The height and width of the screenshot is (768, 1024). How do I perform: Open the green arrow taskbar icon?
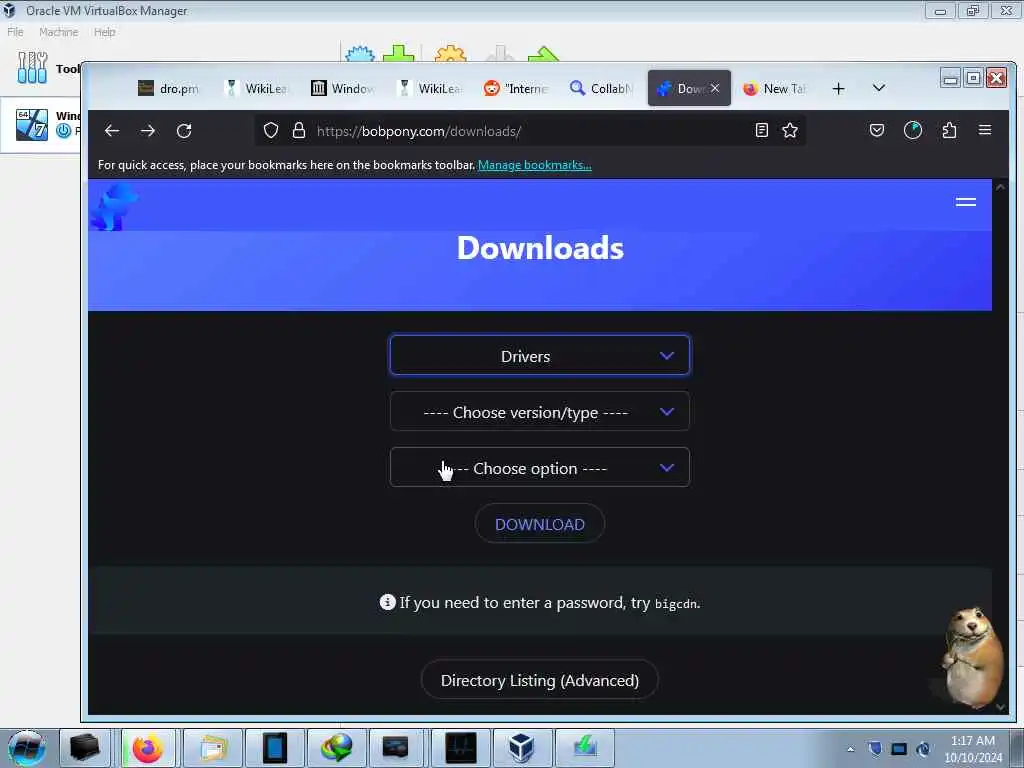pyautogui.click(x=584, y=748)
